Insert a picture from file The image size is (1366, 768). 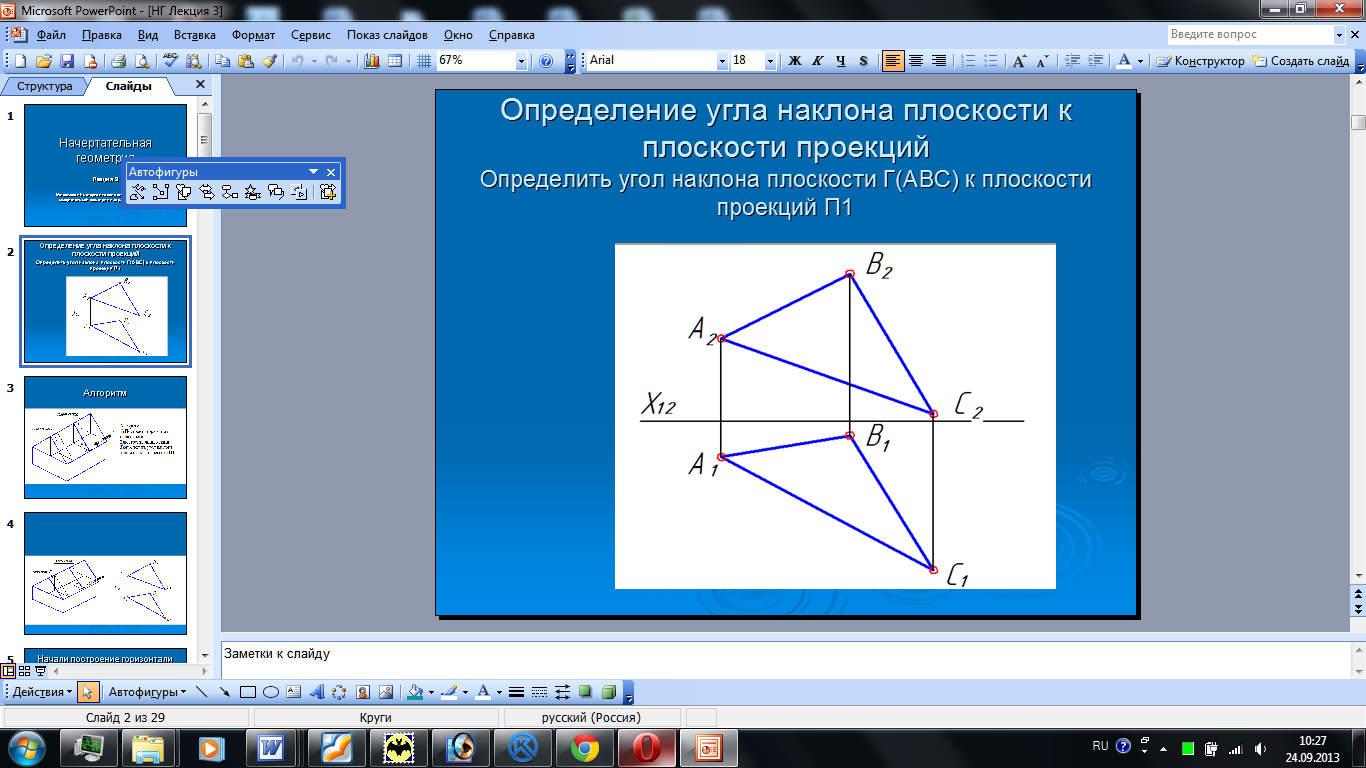385,692
